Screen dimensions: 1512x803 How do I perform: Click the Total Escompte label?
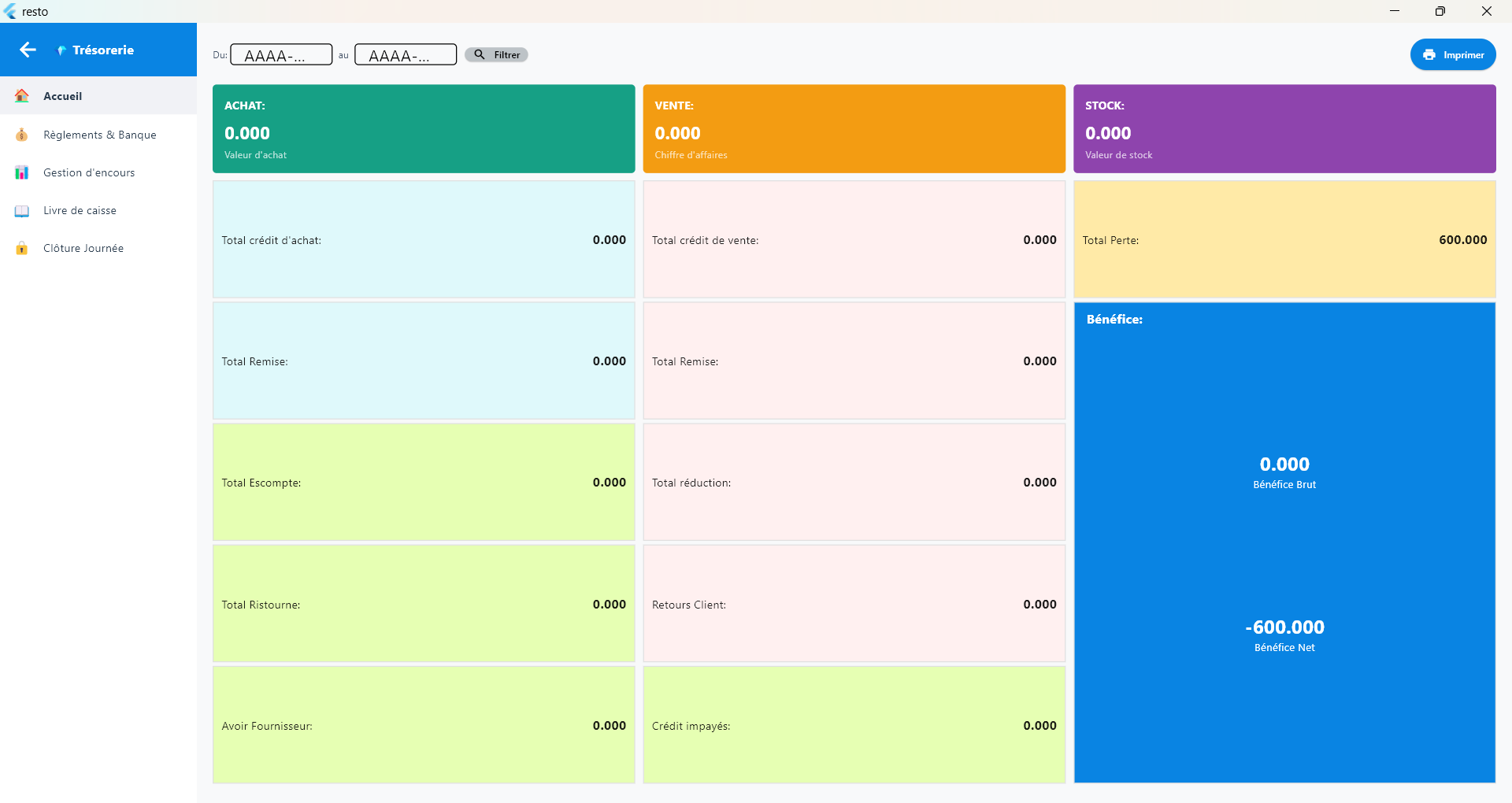(261, 483)
